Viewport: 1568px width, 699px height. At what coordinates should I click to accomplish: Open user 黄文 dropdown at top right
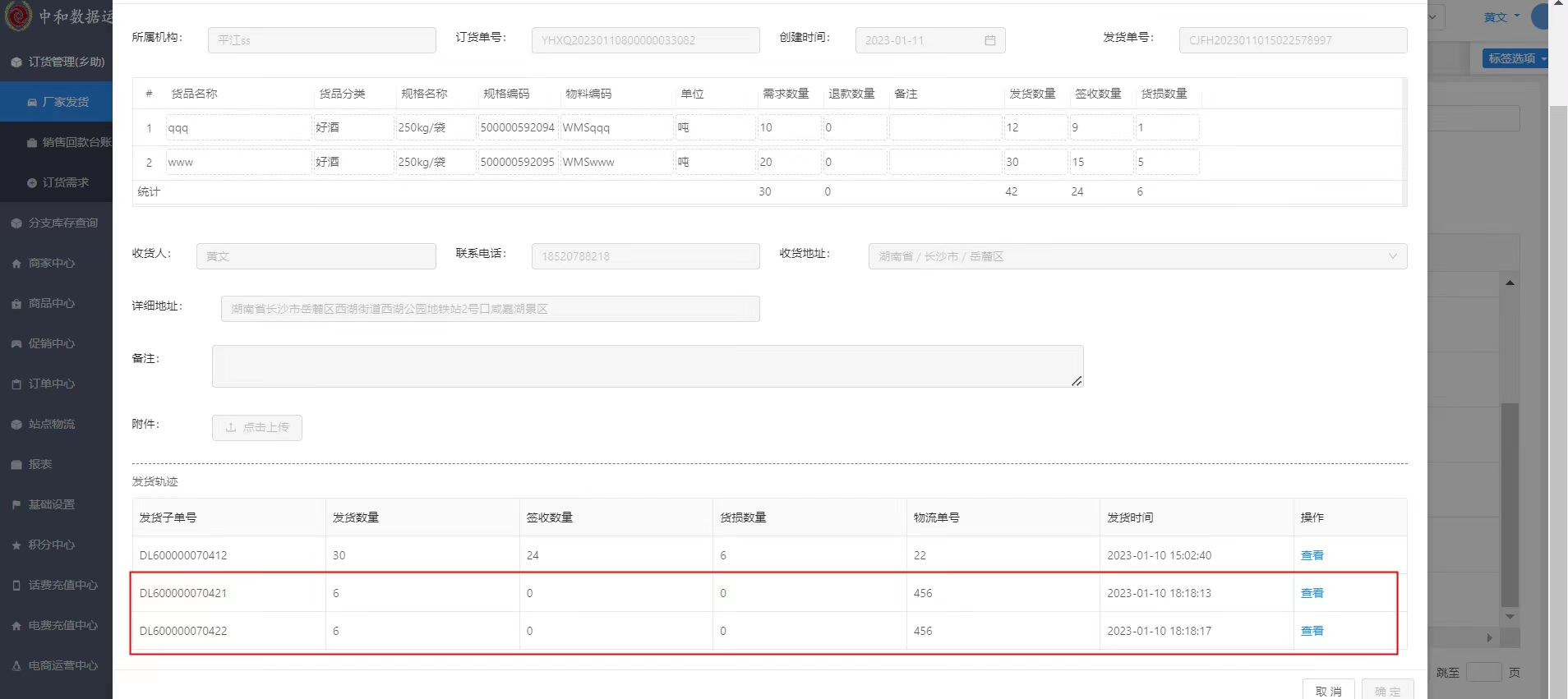click(x=1501, y=16)
